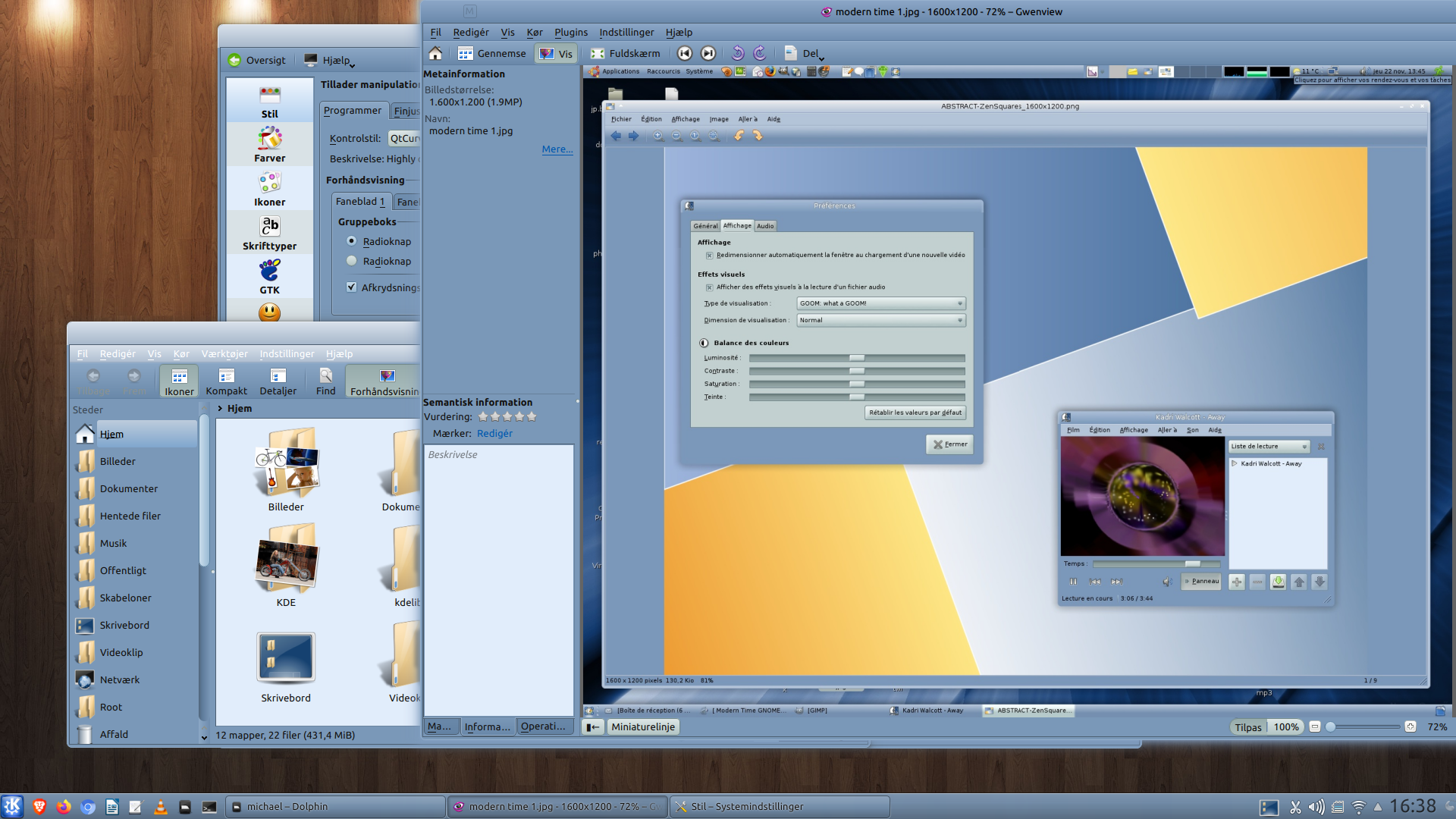The width and height of the screenshot is (1456, 819).
Task: Open the Dimension de visualisation dropdown
Action: point(880,320)
